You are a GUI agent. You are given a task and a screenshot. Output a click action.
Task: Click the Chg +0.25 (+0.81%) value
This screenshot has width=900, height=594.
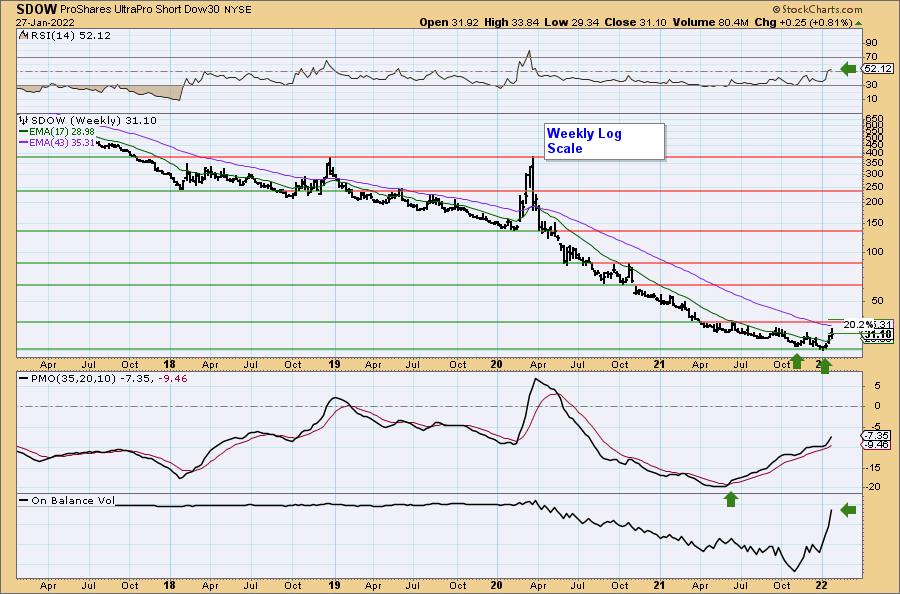pos(803,22)
